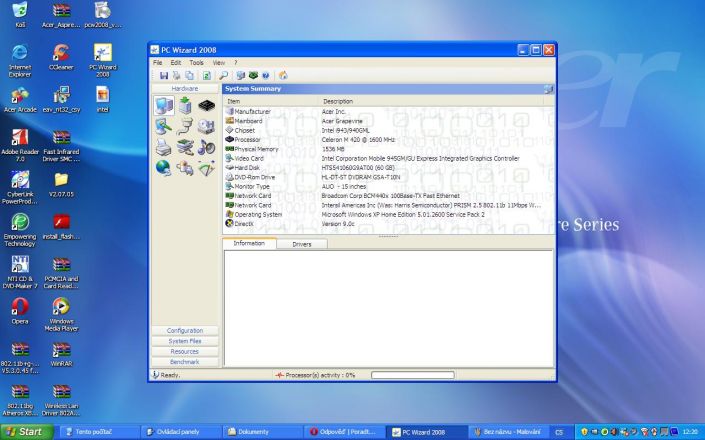Open the View menu
Image resolution: width=705 pixels, height=440 pixels.
coord(219,62)
